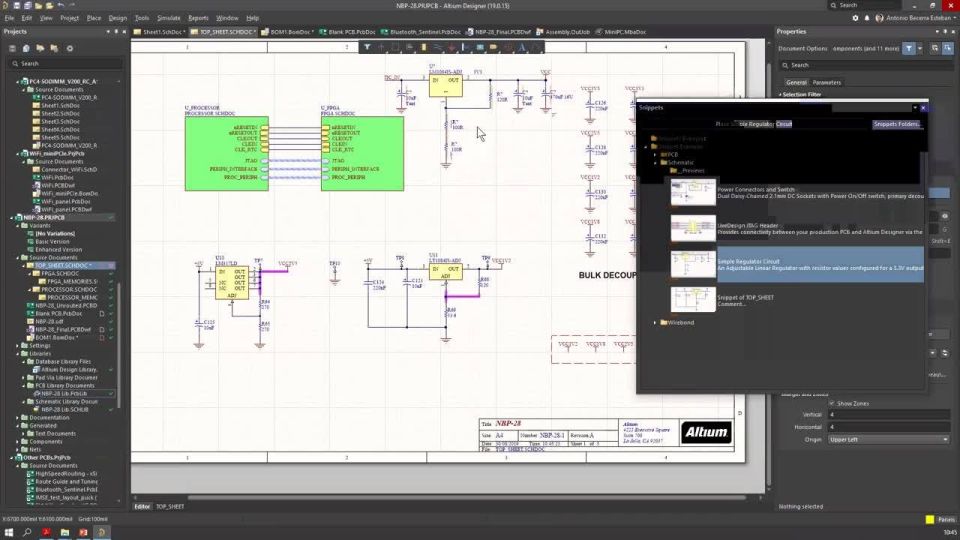Click the Properties panel filter funnel icon
The height and width of the screenshot is (540, 960).
(909, 48)
